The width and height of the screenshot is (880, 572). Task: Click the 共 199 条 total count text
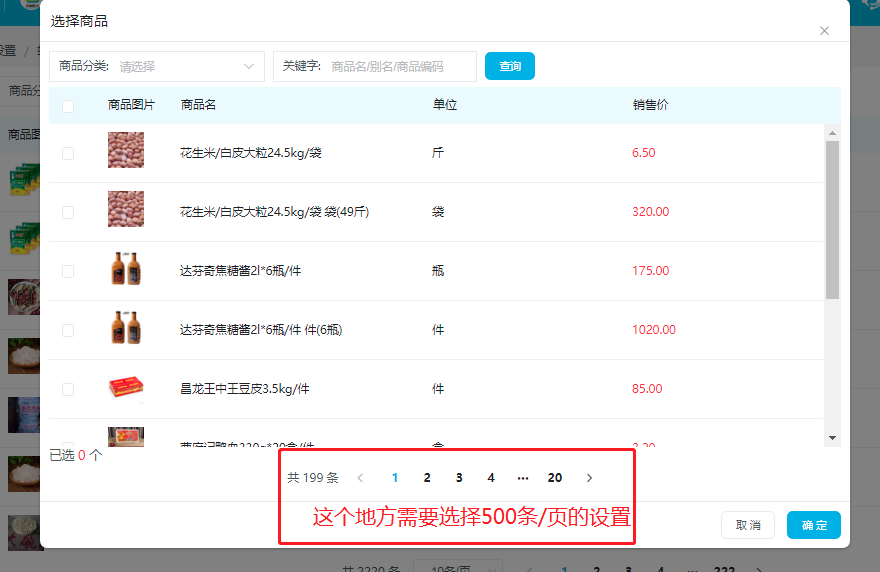pyautogui.click(x=313, y=478)
